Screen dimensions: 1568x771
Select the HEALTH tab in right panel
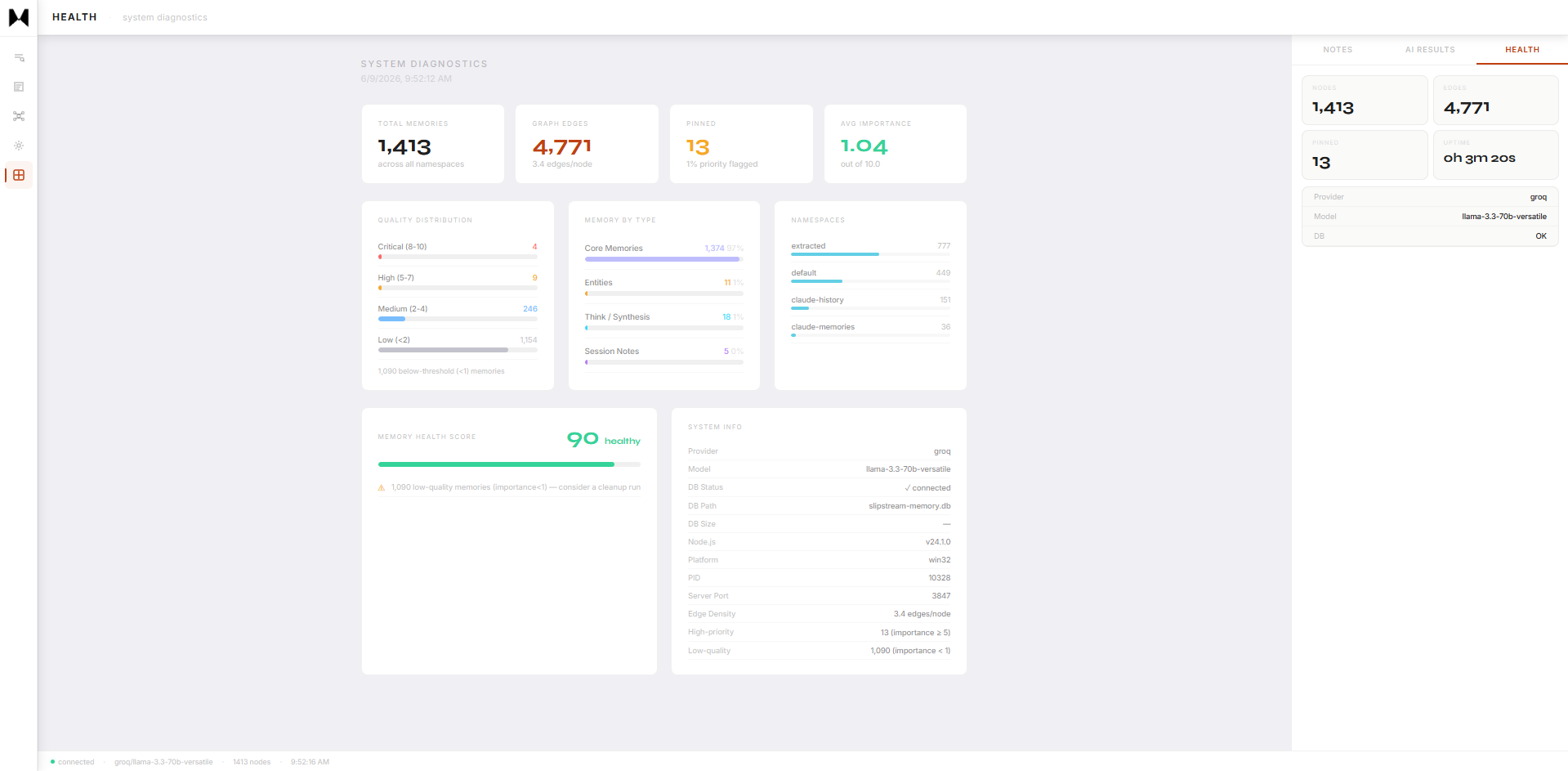[x=1521, y=50]
